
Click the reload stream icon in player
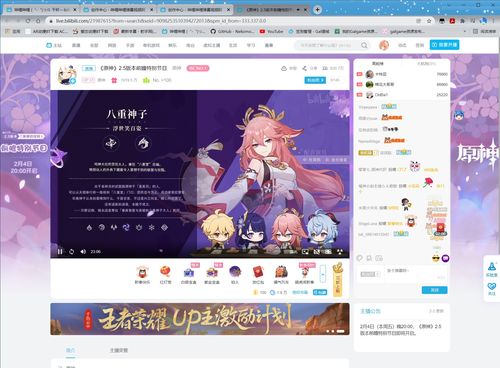pos(72,251)
